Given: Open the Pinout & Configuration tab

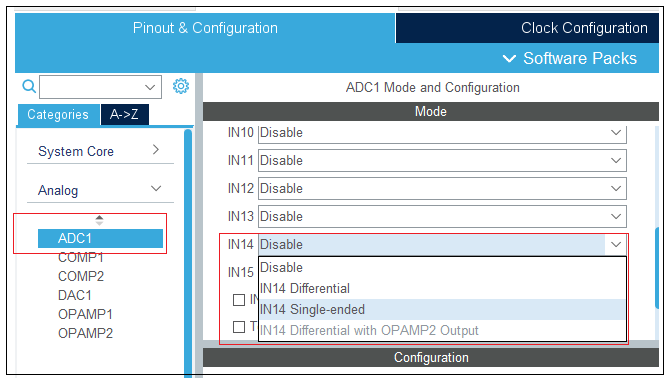Looking at the screenshot, I should (x=205, y=28).
